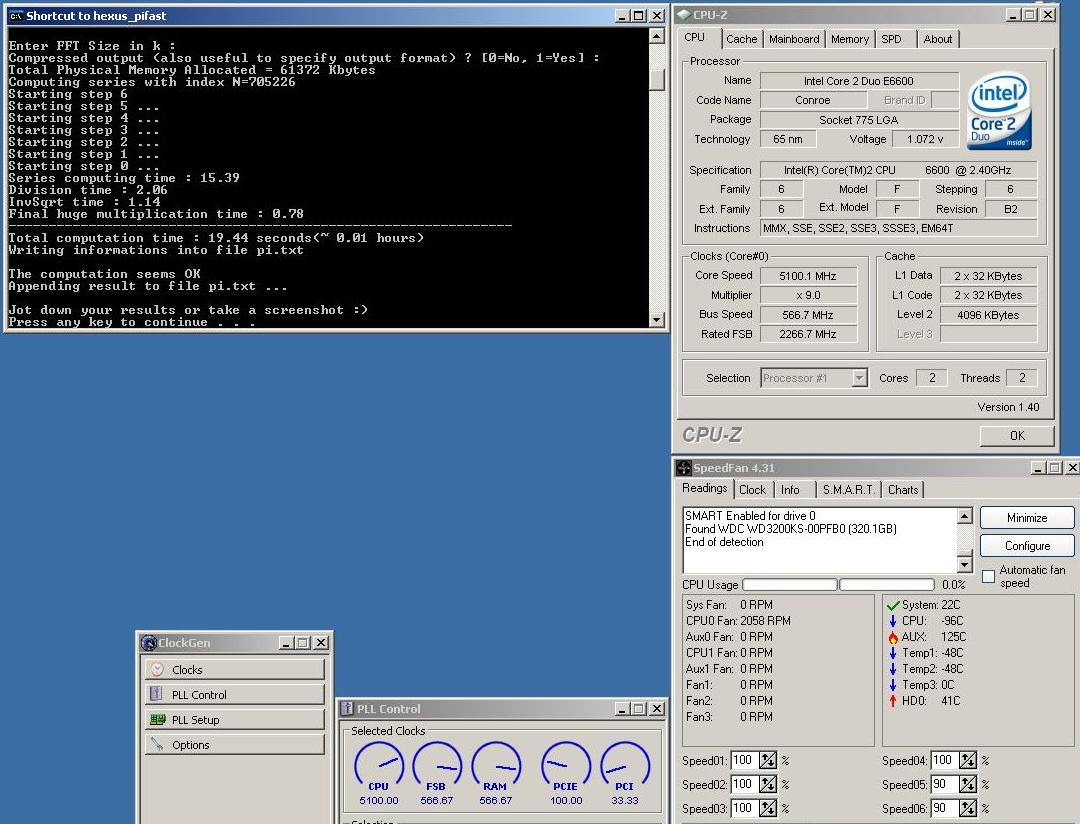Open the Mainboard tab in CPU-Z

[794, 39]
